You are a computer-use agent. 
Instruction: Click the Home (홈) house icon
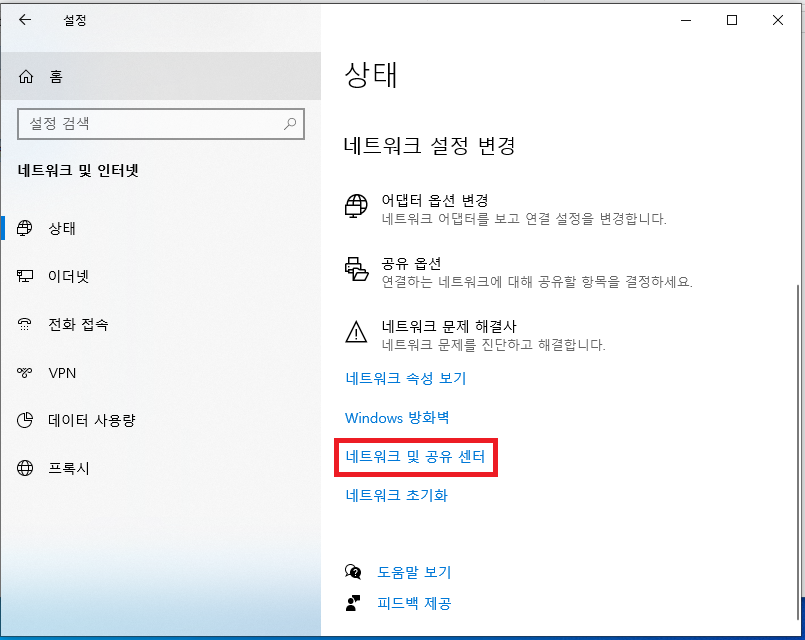(26, 76)
